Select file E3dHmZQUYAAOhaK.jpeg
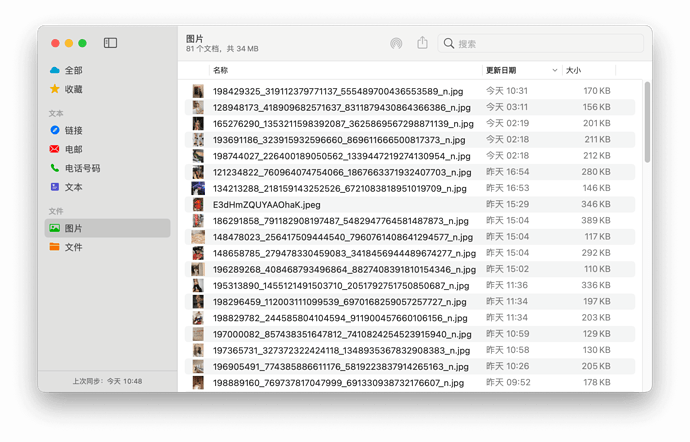This screenshot has width=690, height=442. coord(410,205)
